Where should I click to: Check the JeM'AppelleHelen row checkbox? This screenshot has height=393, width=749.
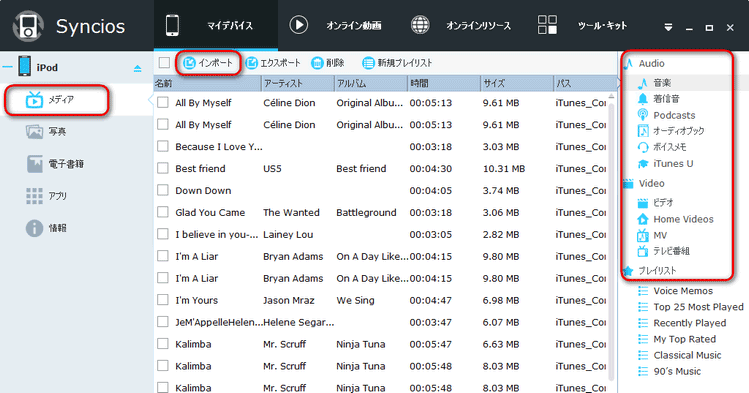pos(163,322)
